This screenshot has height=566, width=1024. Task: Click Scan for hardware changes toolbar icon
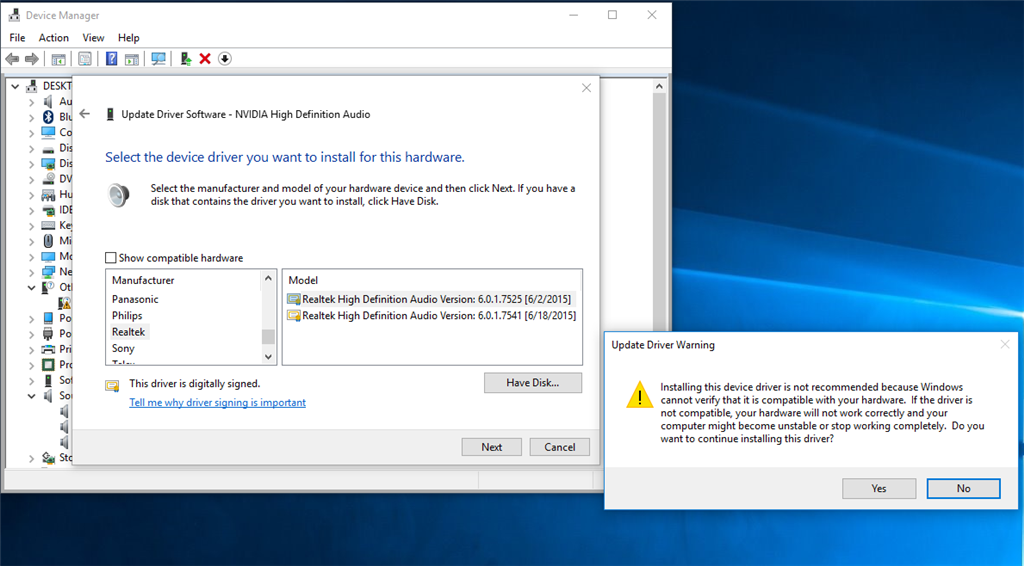coord(158,59)
